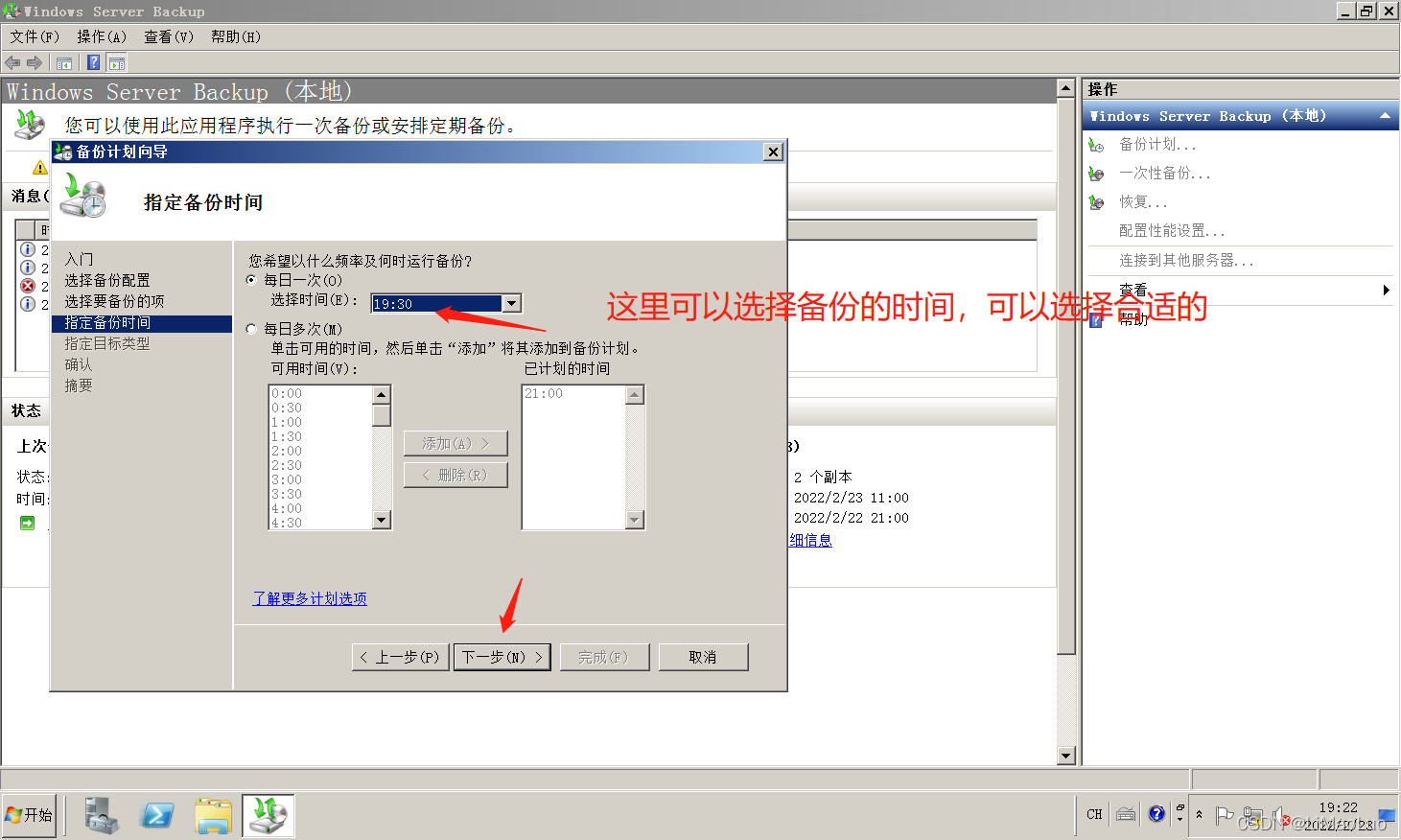
Task: Click the language bar keyboard icon
Action: click(1126, 814)
